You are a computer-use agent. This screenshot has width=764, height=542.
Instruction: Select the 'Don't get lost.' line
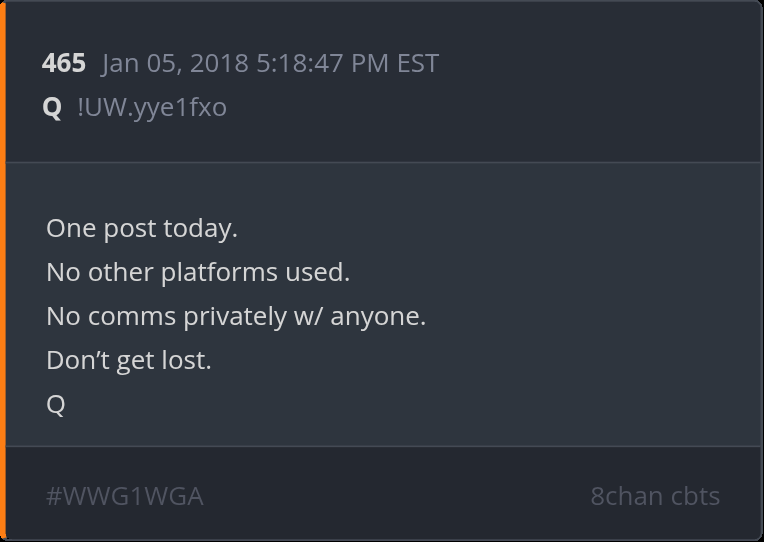[x=129, y=360]
